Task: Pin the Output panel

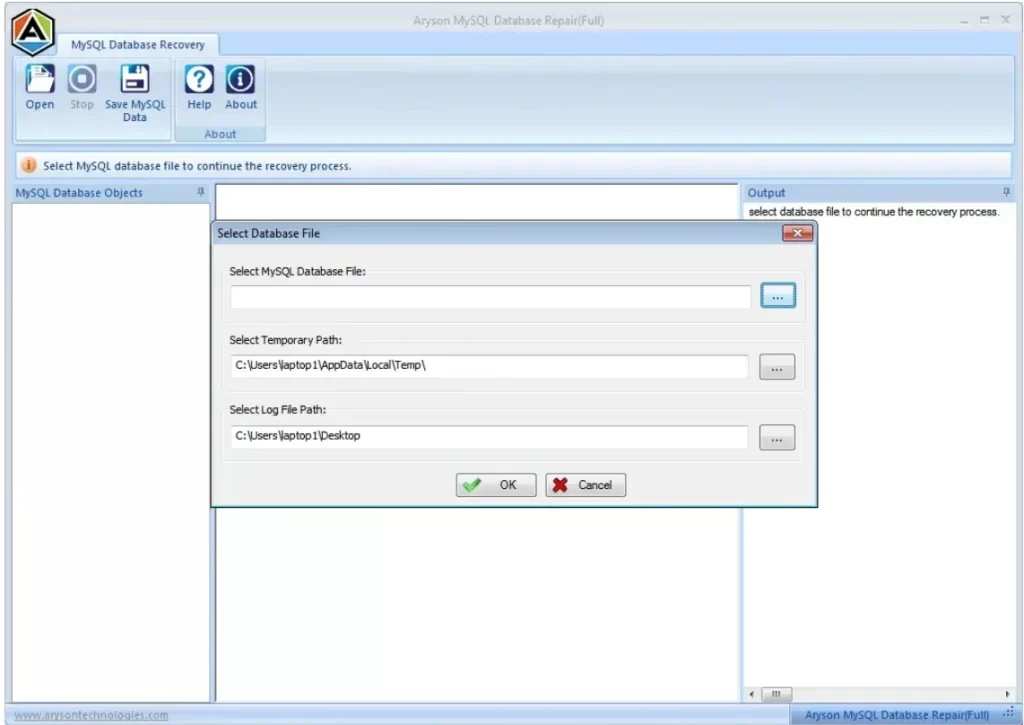Action: [x=1008, y=192]
